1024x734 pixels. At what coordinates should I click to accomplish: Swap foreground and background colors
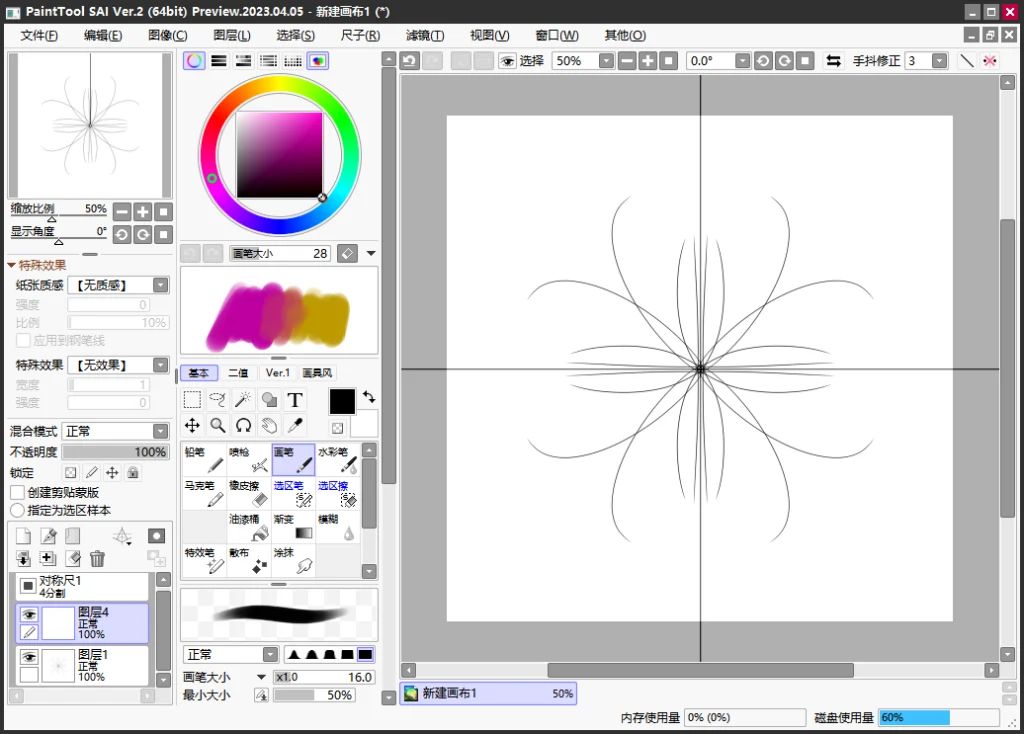pyautogui.click(x=369, y=397)
